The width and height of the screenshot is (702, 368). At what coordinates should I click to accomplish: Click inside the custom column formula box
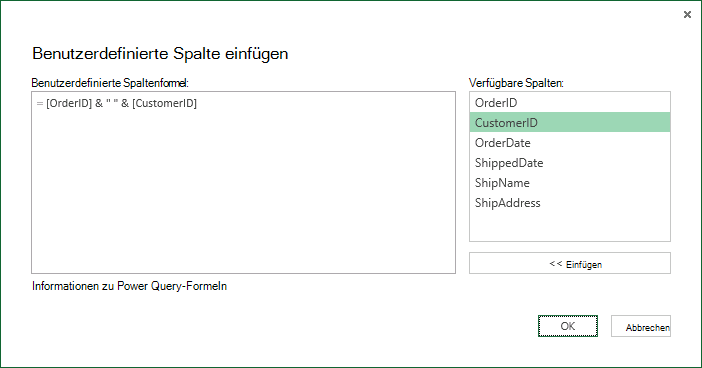point(244,183)
